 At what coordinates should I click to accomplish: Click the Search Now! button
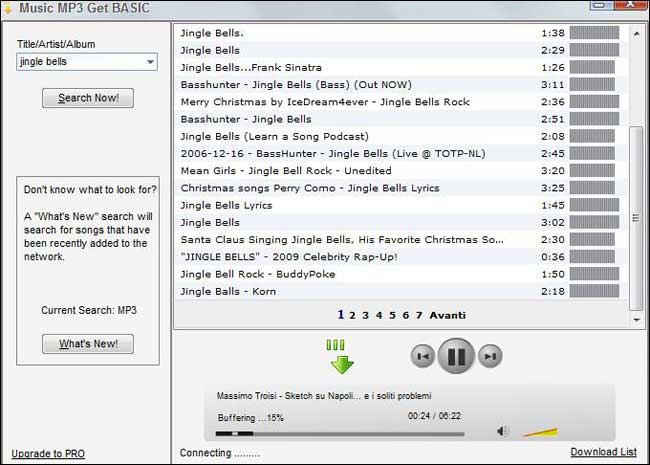tap(88, 98)
